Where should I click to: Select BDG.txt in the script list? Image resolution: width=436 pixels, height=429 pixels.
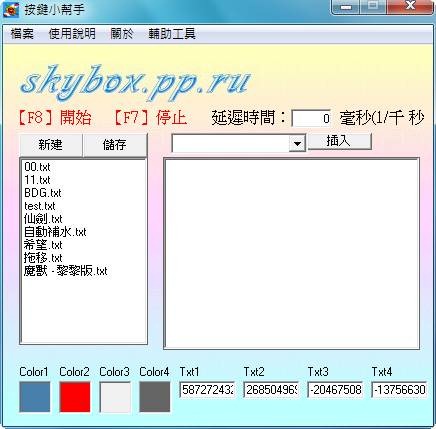43,193
